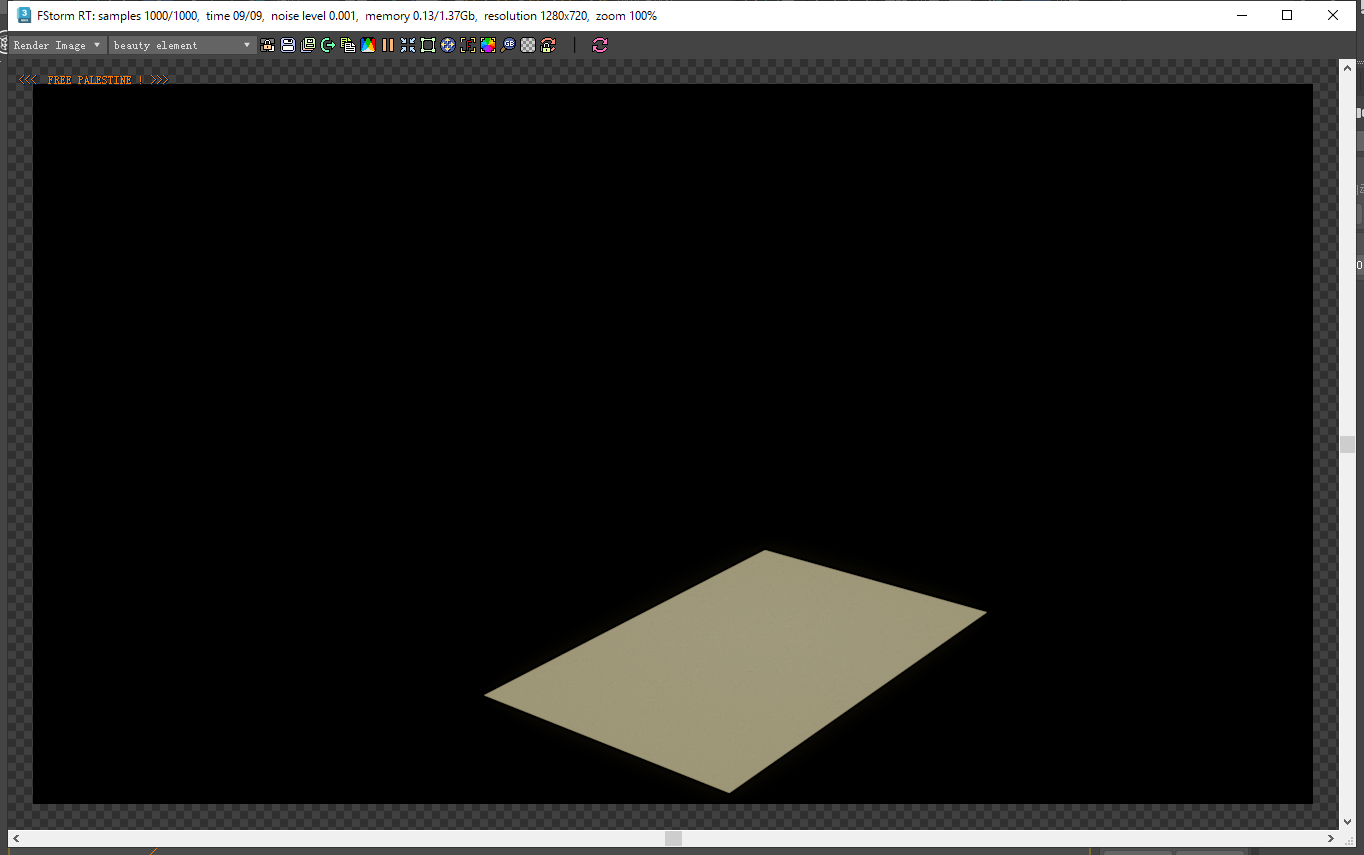Click the pink refresh render icon
The width and height of the screenshot is (1364, 855).
(x=600, y=45)
